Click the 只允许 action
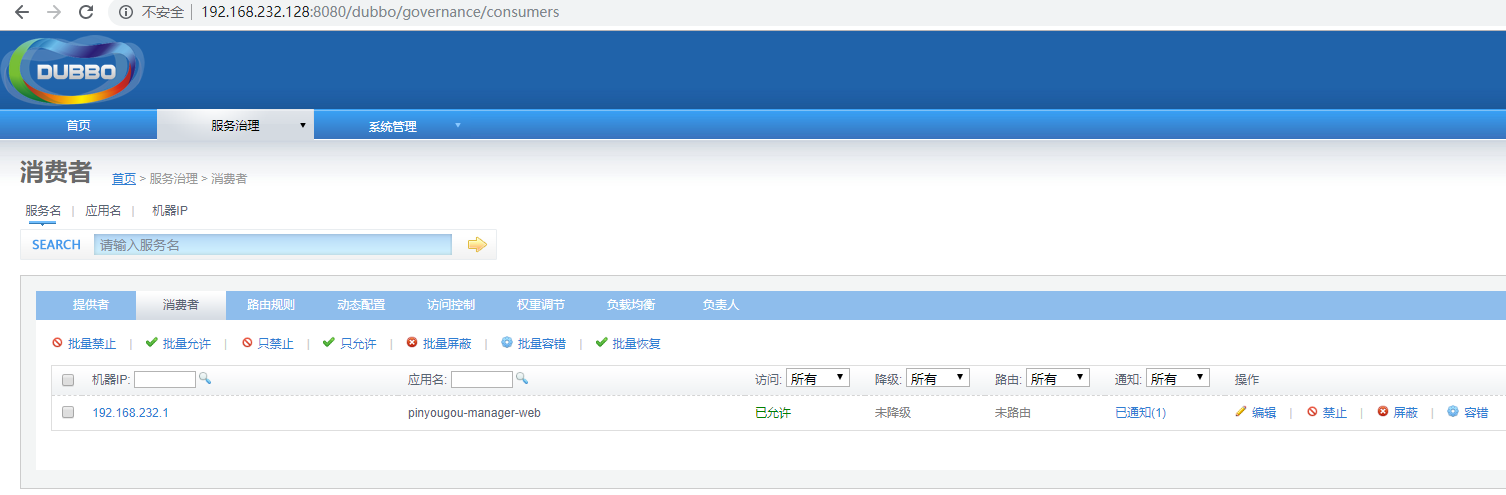Image resolution: width=1506 pixels, height=495 pixels. [x=349, y=343]
